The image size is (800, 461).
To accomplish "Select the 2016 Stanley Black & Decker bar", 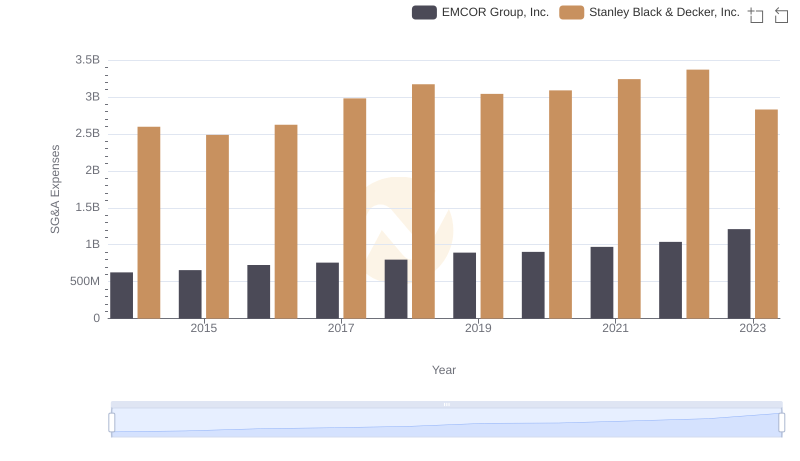I will point(286,221).
